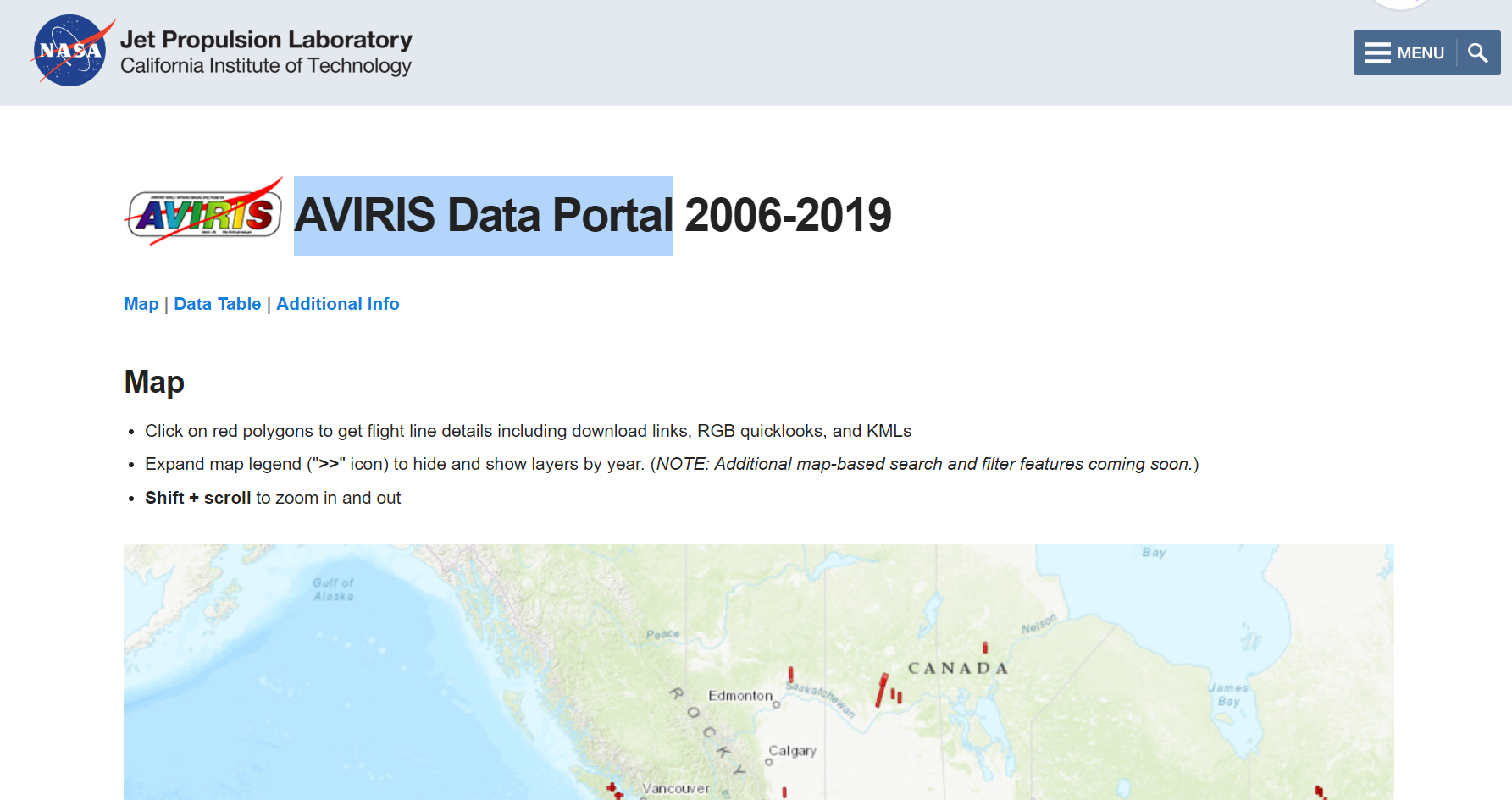Click the red polygon in northern Canada

(984, 648)
